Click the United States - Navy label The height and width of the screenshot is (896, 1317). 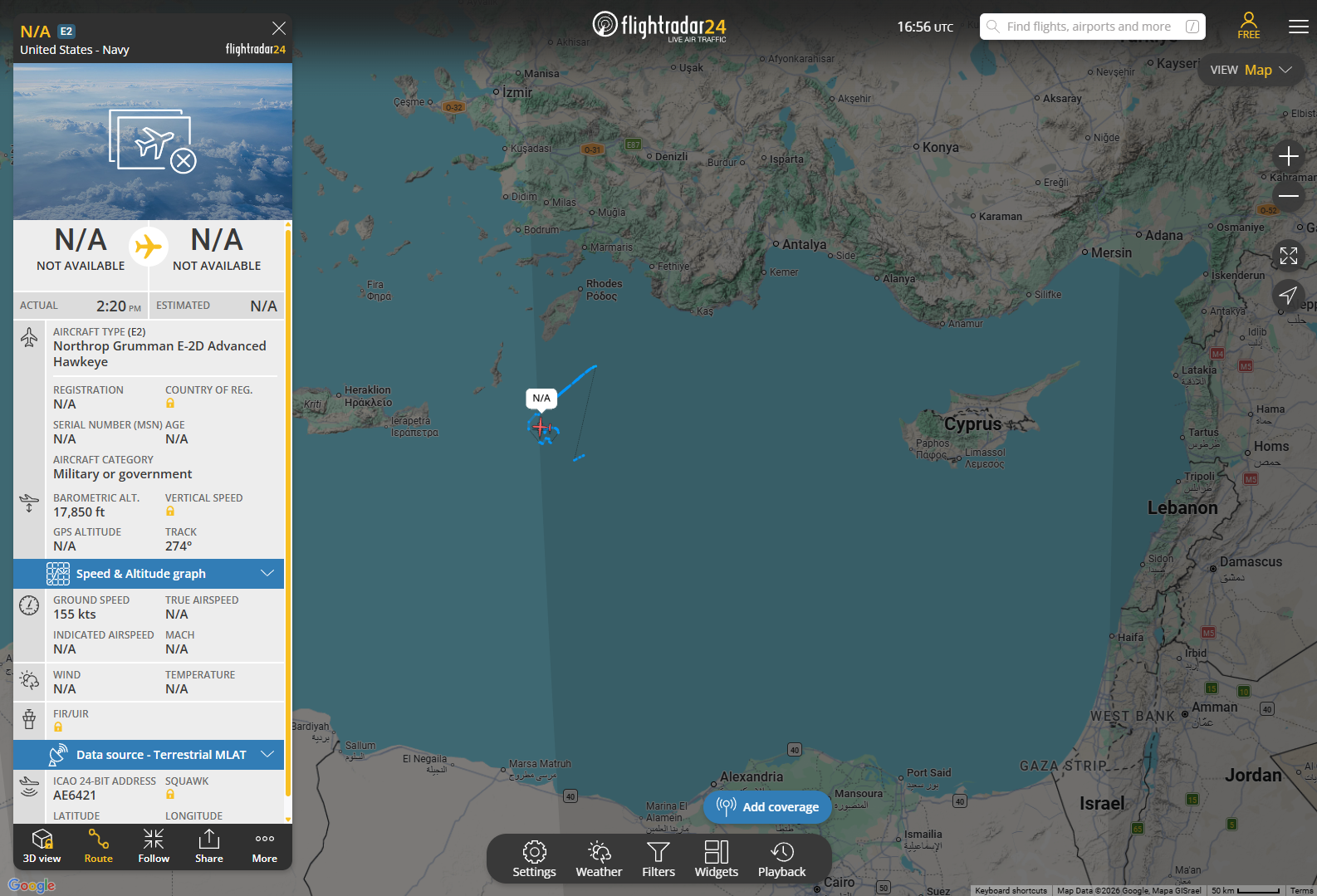(x=75, y=50)
